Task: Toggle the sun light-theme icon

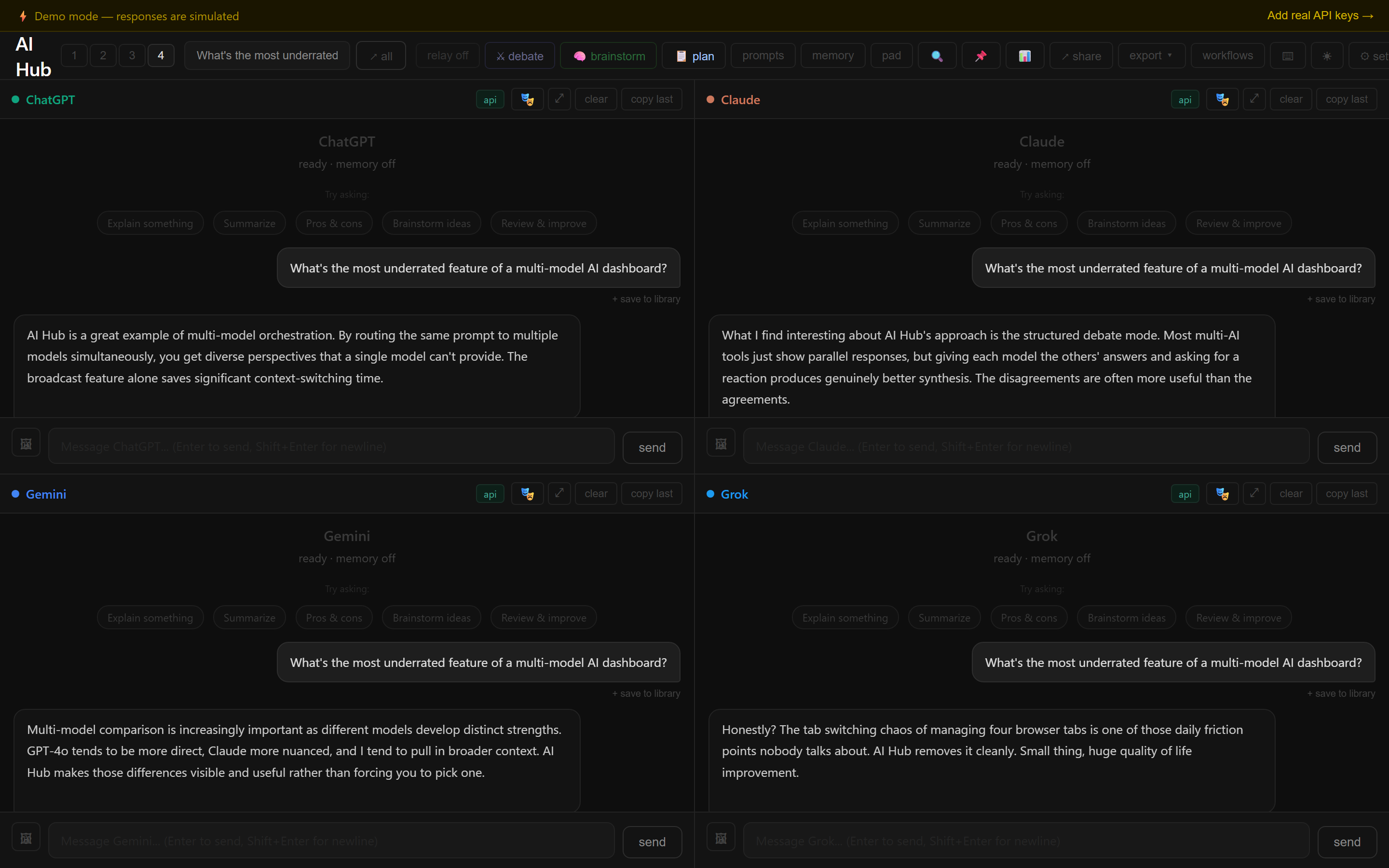Action: (x=1326, y=55)
